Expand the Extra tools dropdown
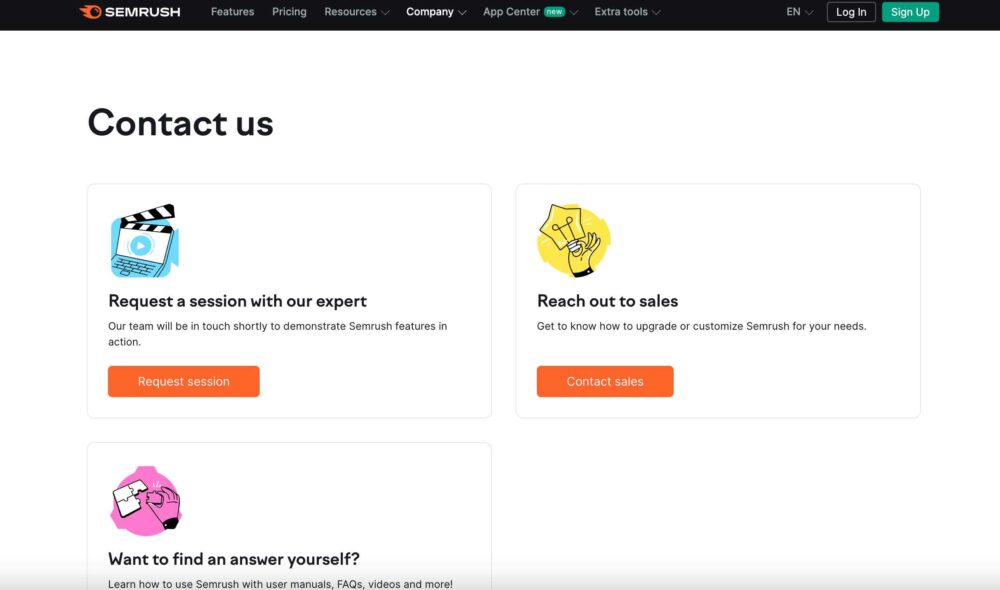Viewport: 1000px width, 590px height. coord(627,12)
